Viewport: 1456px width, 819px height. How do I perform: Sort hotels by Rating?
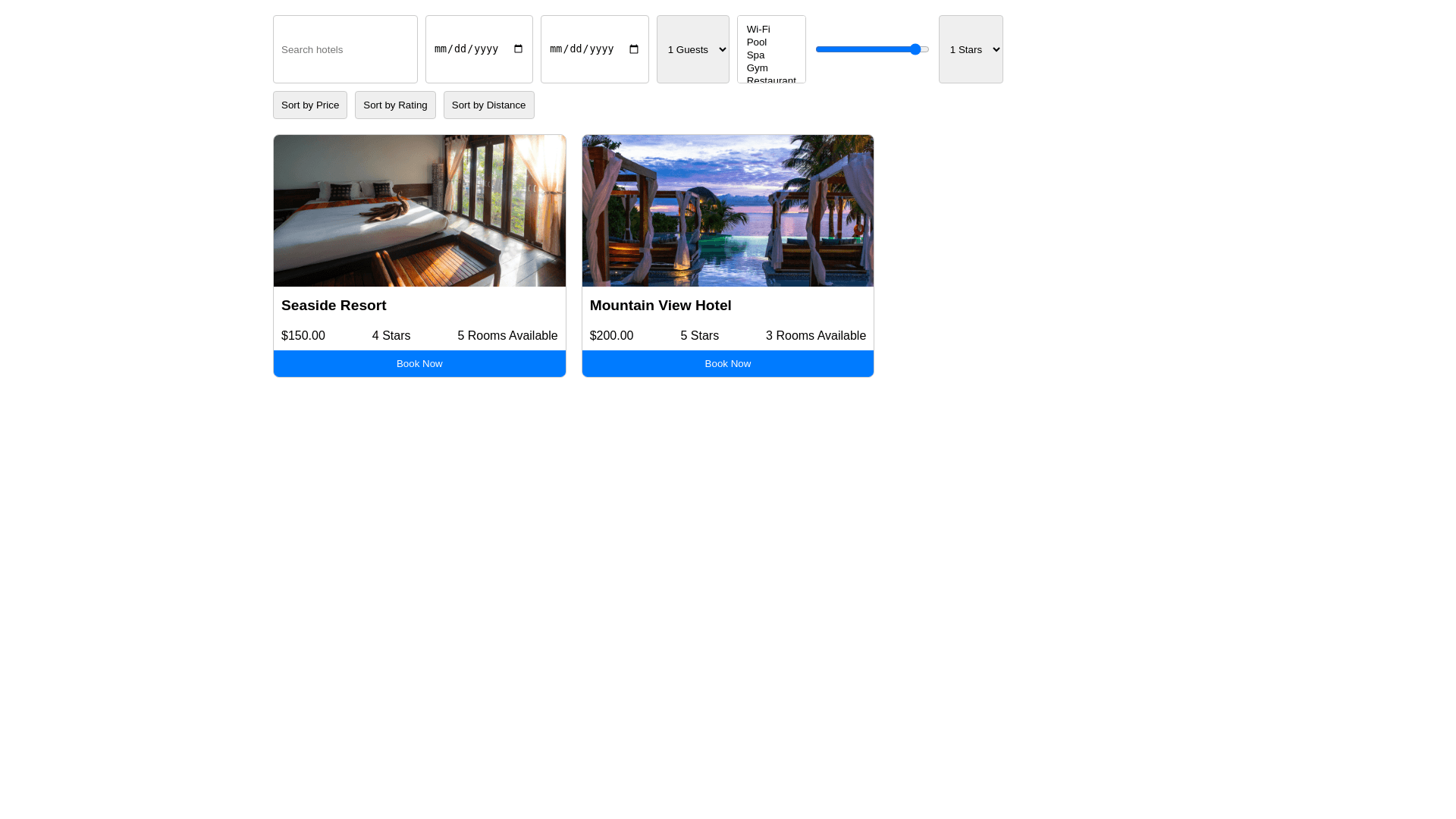point(395,105)
